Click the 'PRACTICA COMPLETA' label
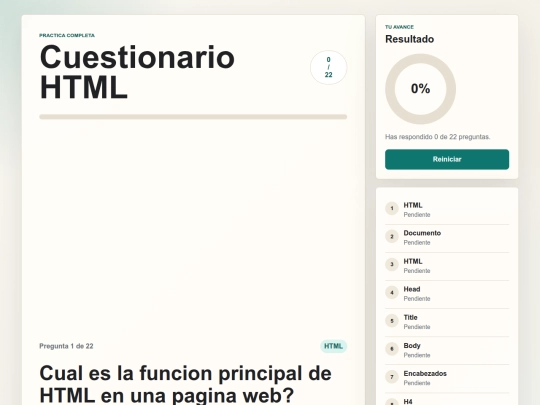 67,35
